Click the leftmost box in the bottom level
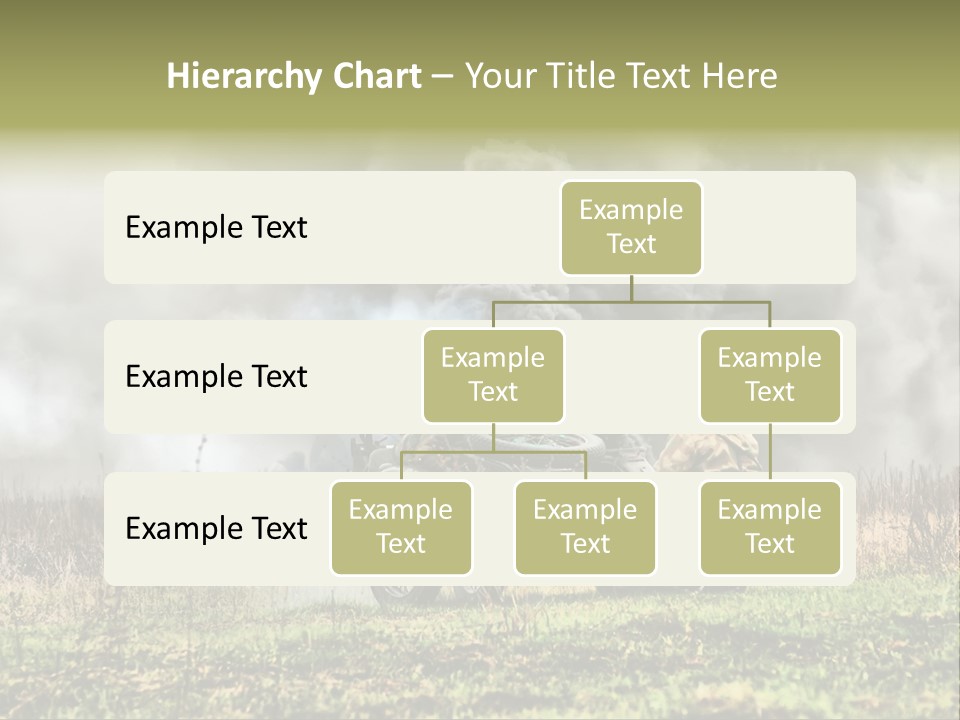The height and width of the screenshot is (720, 960). 401,527
